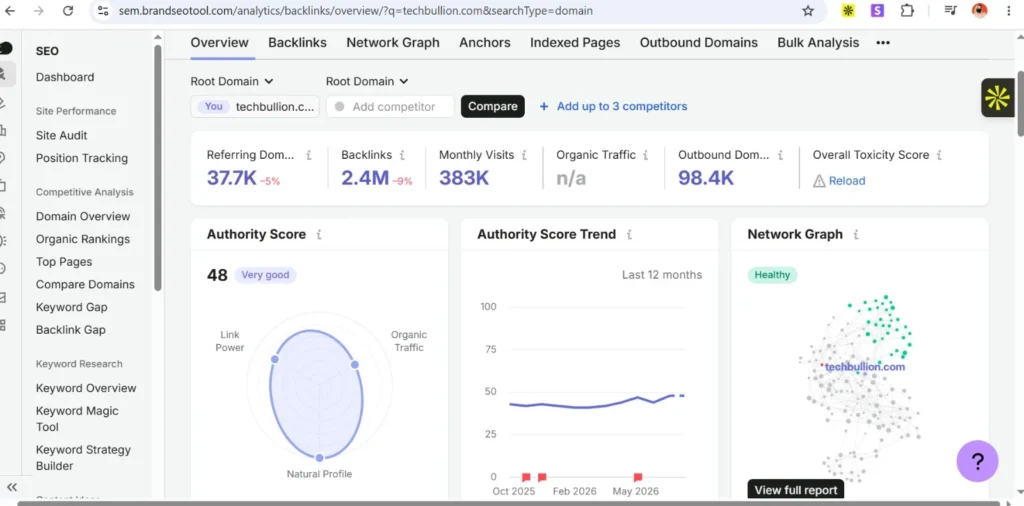Open Compare Domains in the sidebar
This screenshot has width=1024, height=506.
point(85,285)
